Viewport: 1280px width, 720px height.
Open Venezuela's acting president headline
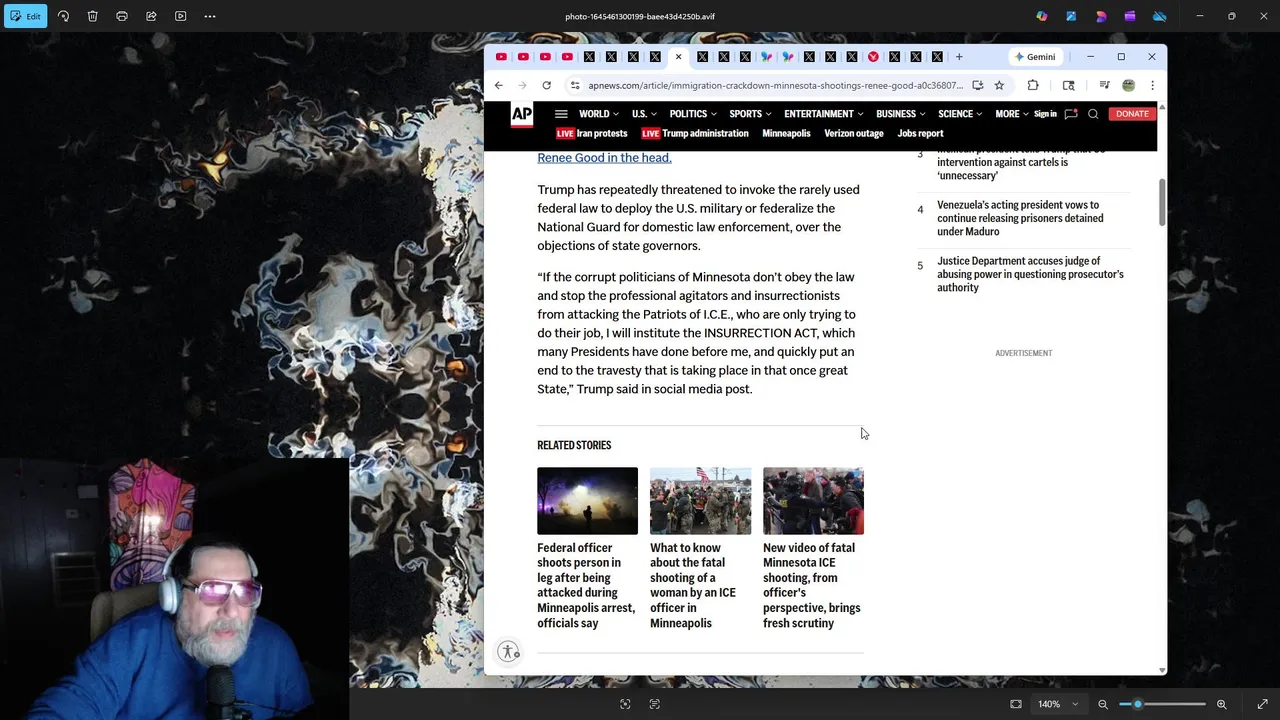[1020, 218]
